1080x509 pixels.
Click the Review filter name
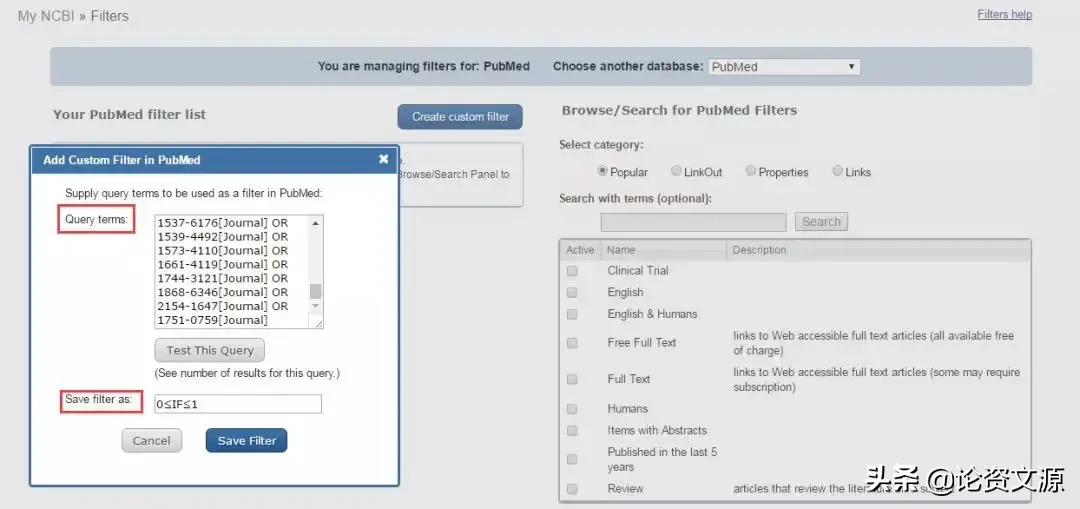pos(625,488)
